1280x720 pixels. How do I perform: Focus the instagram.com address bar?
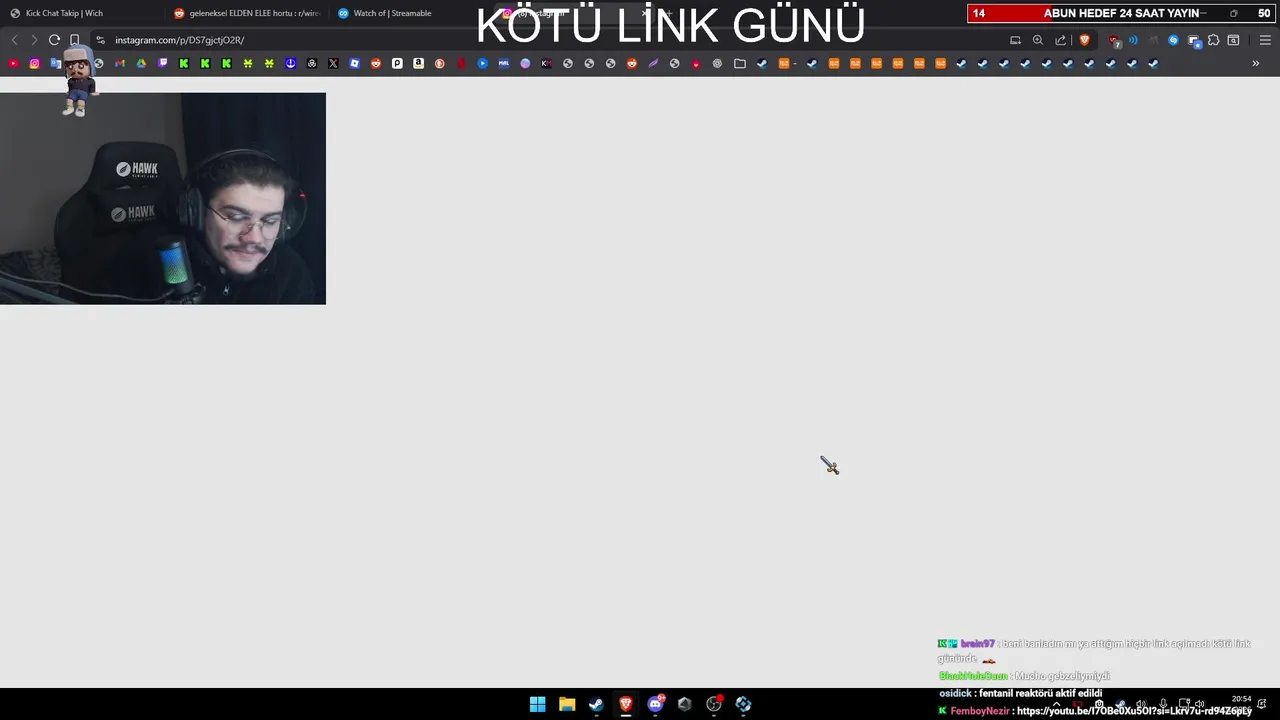550,40
